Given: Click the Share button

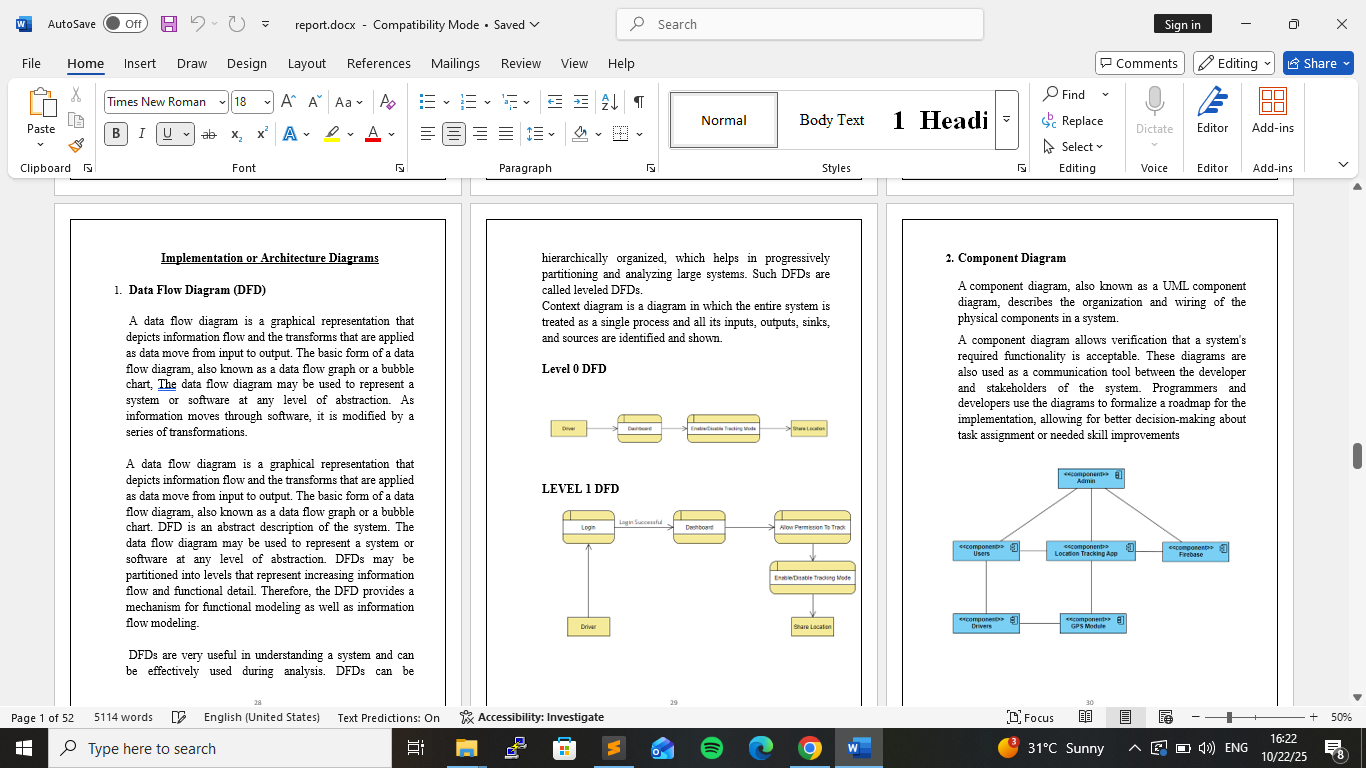Looking at the screenshot, I should pyautogui.click(x=1318, y=63).
